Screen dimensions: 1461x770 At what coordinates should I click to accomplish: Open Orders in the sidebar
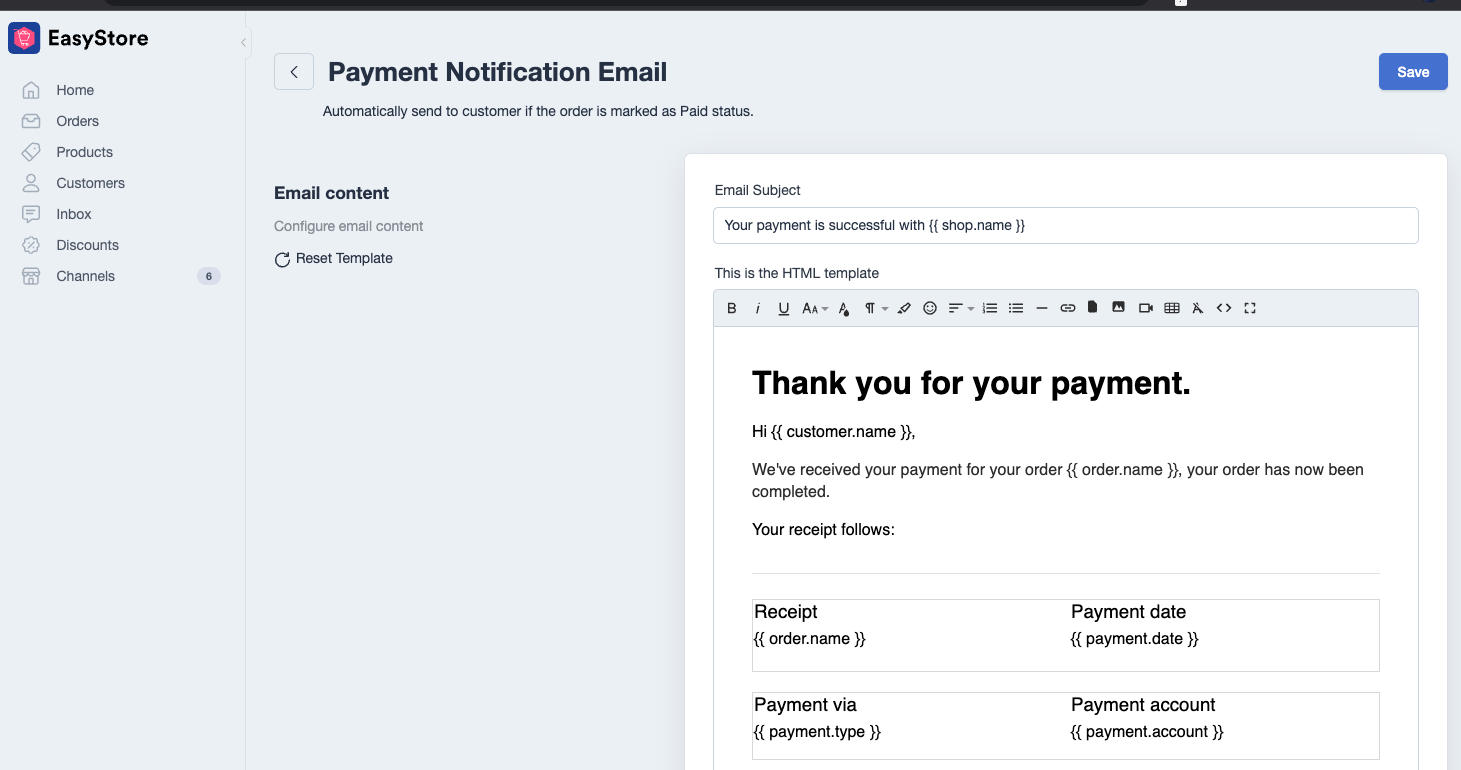(x=77, y=121)
